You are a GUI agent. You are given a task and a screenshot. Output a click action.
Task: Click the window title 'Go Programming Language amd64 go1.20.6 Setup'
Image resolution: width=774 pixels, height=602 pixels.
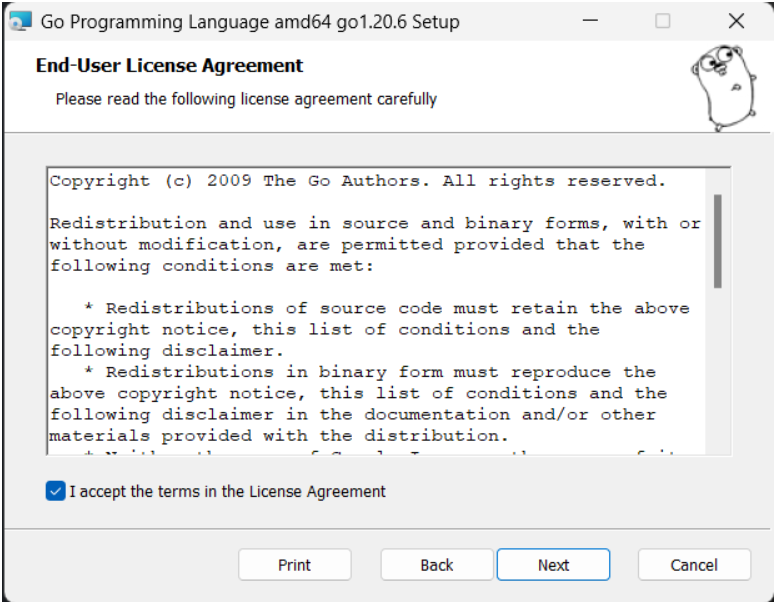pos(250,22)
